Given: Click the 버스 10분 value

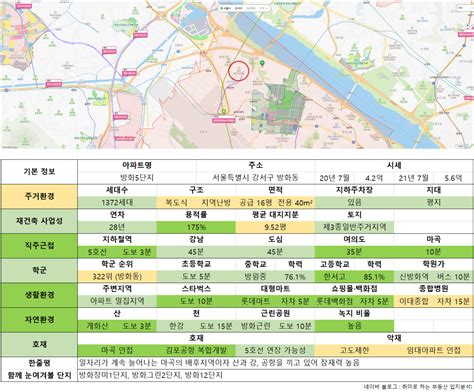Looking at the screenshot, I should (x=453, y=276).
